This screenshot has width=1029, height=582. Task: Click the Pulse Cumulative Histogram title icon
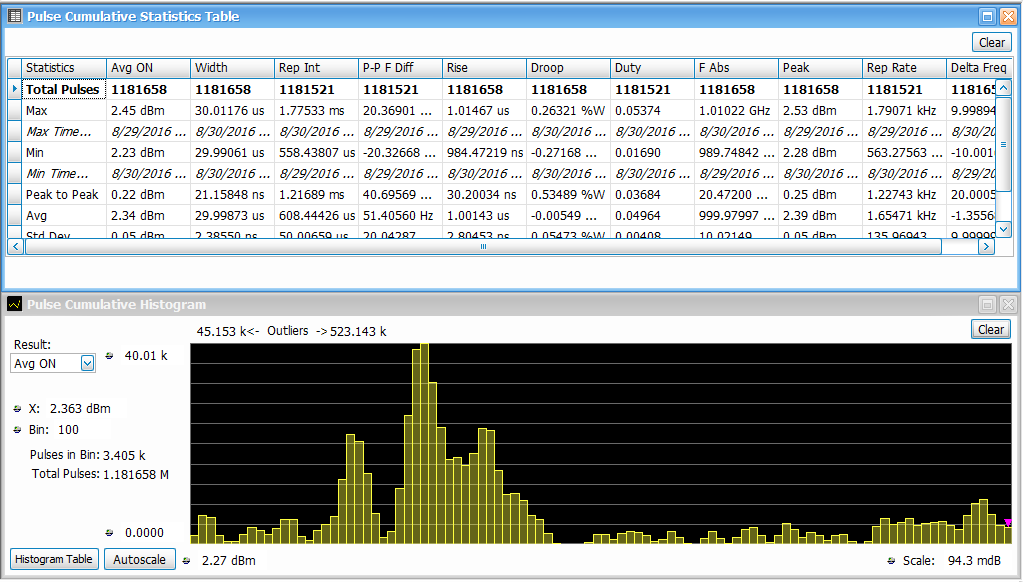15,304
